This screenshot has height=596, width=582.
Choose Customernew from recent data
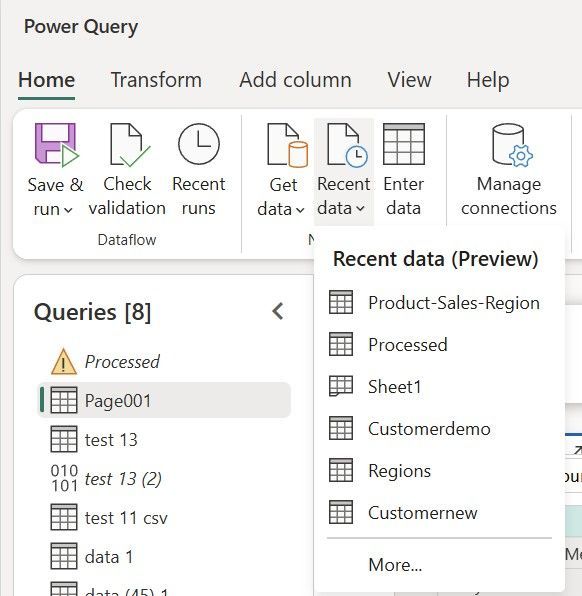(439, 513)
